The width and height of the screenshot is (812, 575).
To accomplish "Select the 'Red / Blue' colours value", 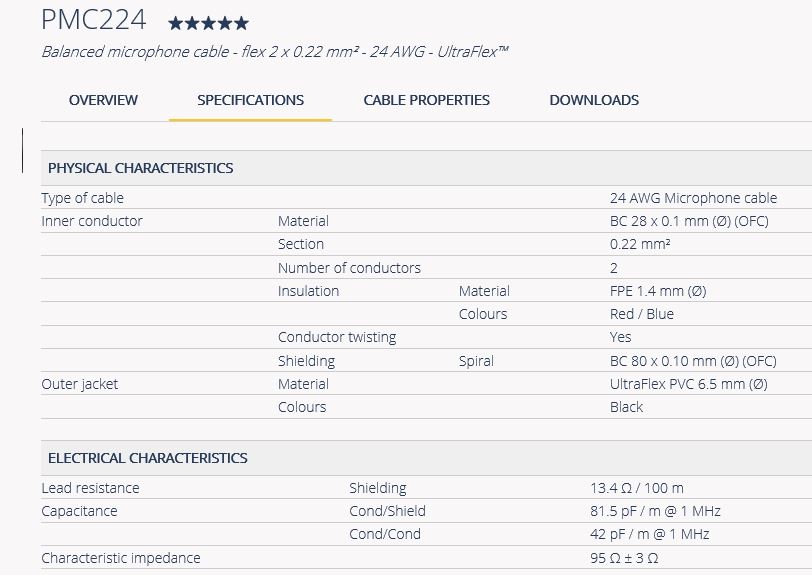I will [x=642, y=314].
